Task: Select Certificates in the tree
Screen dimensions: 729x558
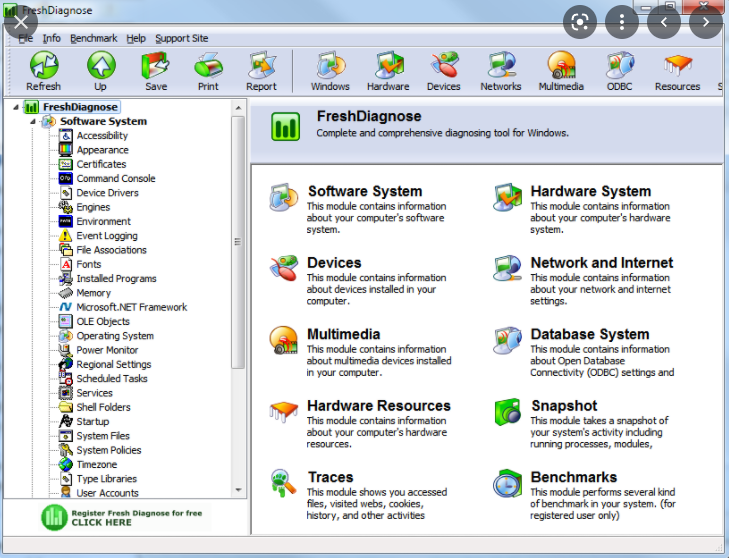Action: [x=101, y=165]
